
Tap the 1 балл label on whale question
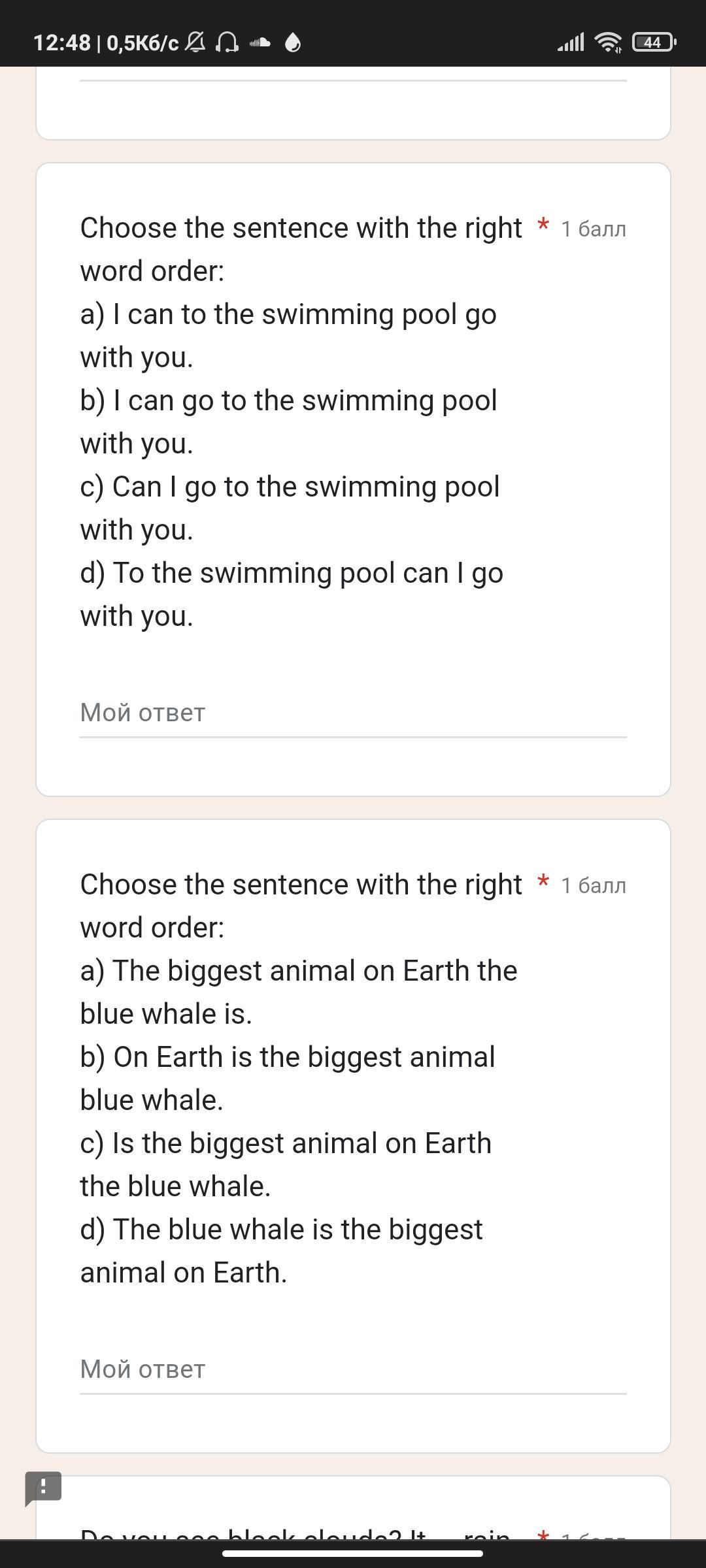coord(594,886)
